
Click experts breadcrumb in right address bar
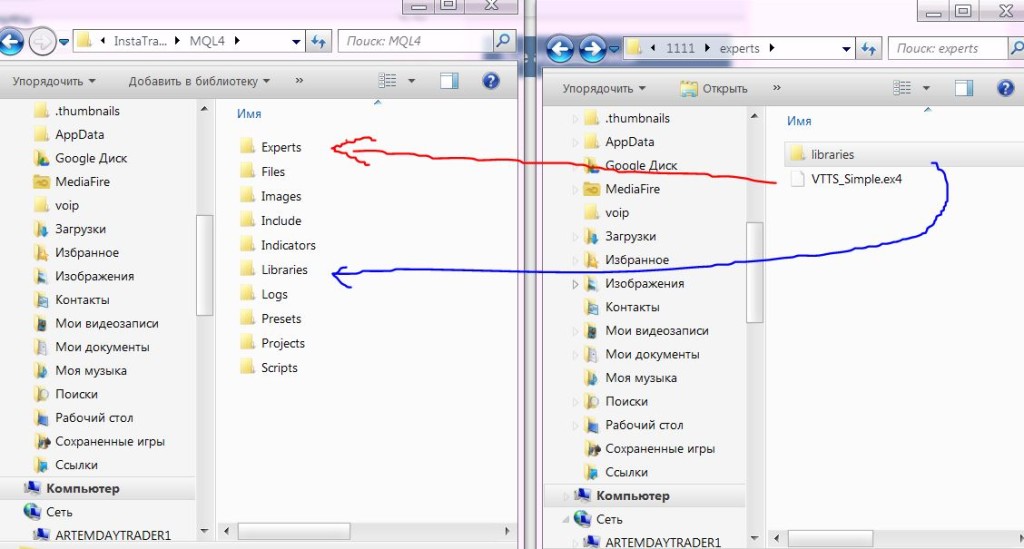739,48
